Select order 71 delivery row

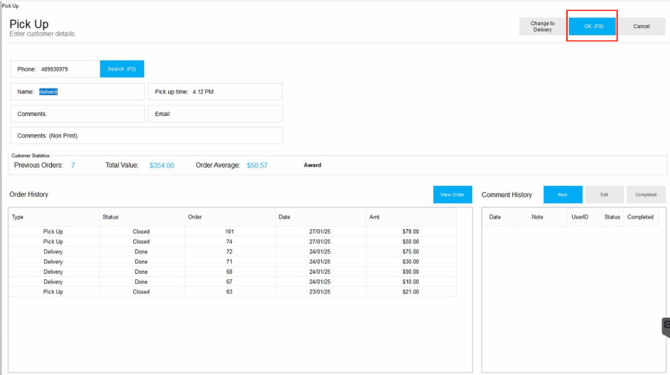coord(232,261)
